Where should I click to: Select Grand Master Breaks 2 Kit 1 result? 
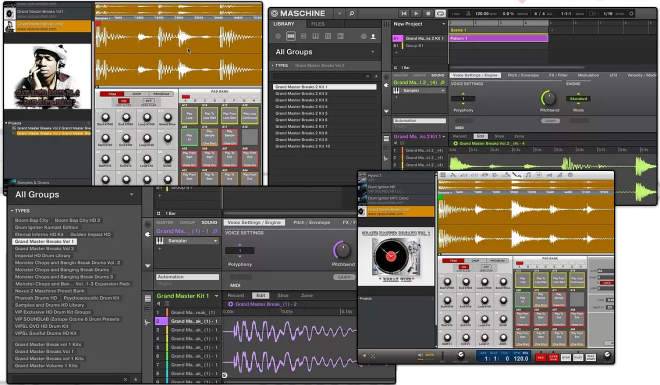[x=325, y=87]
